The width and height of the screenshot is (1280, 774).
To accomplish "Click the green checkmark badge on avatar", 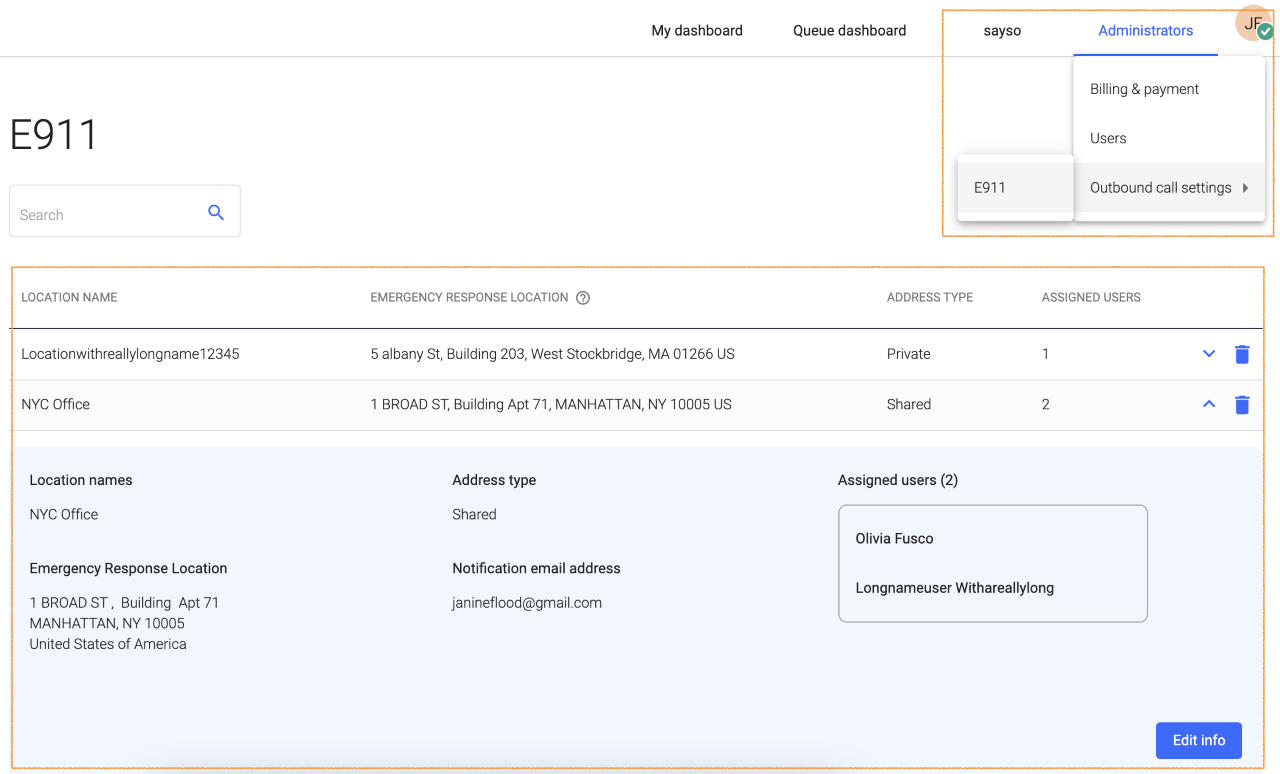I will [x=1267, y=33].
